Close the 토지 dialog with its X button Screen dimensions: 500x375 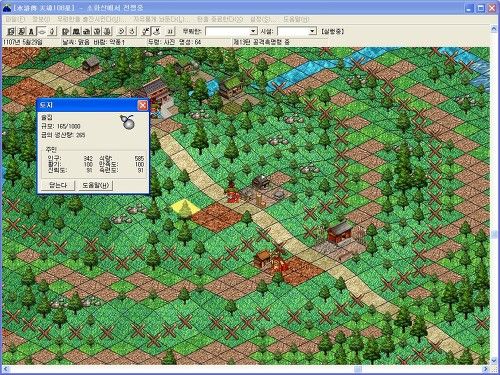pyautogui.click(x=142, y=105)
